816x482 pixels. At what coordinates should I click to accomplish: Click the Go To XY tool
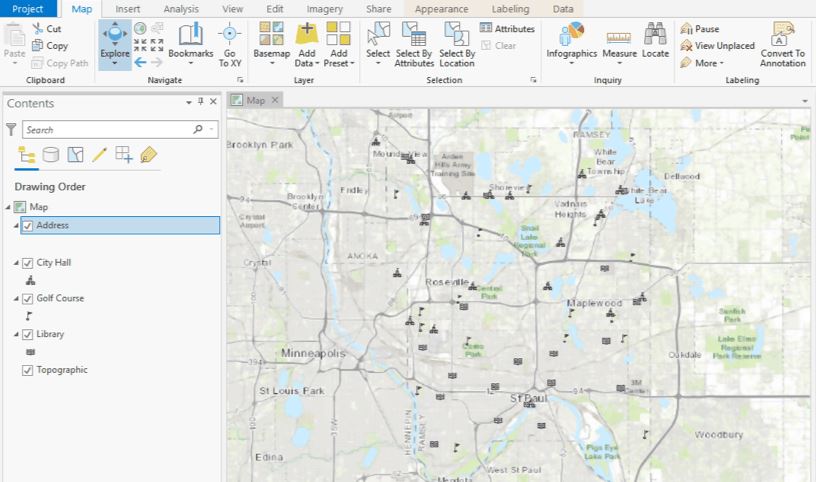point(230,45)
